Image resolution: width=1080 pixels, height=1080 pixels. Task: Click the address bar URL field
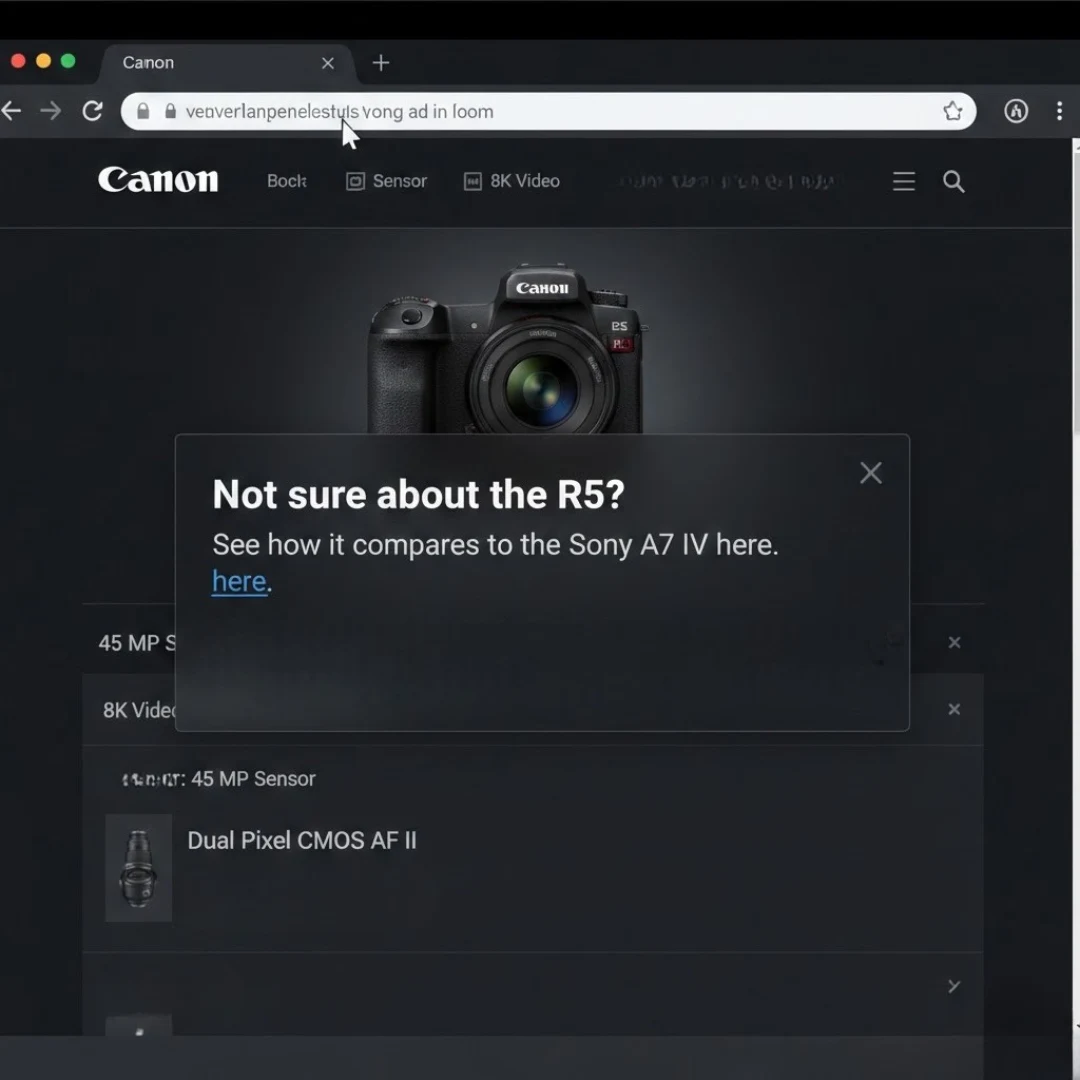550,111
